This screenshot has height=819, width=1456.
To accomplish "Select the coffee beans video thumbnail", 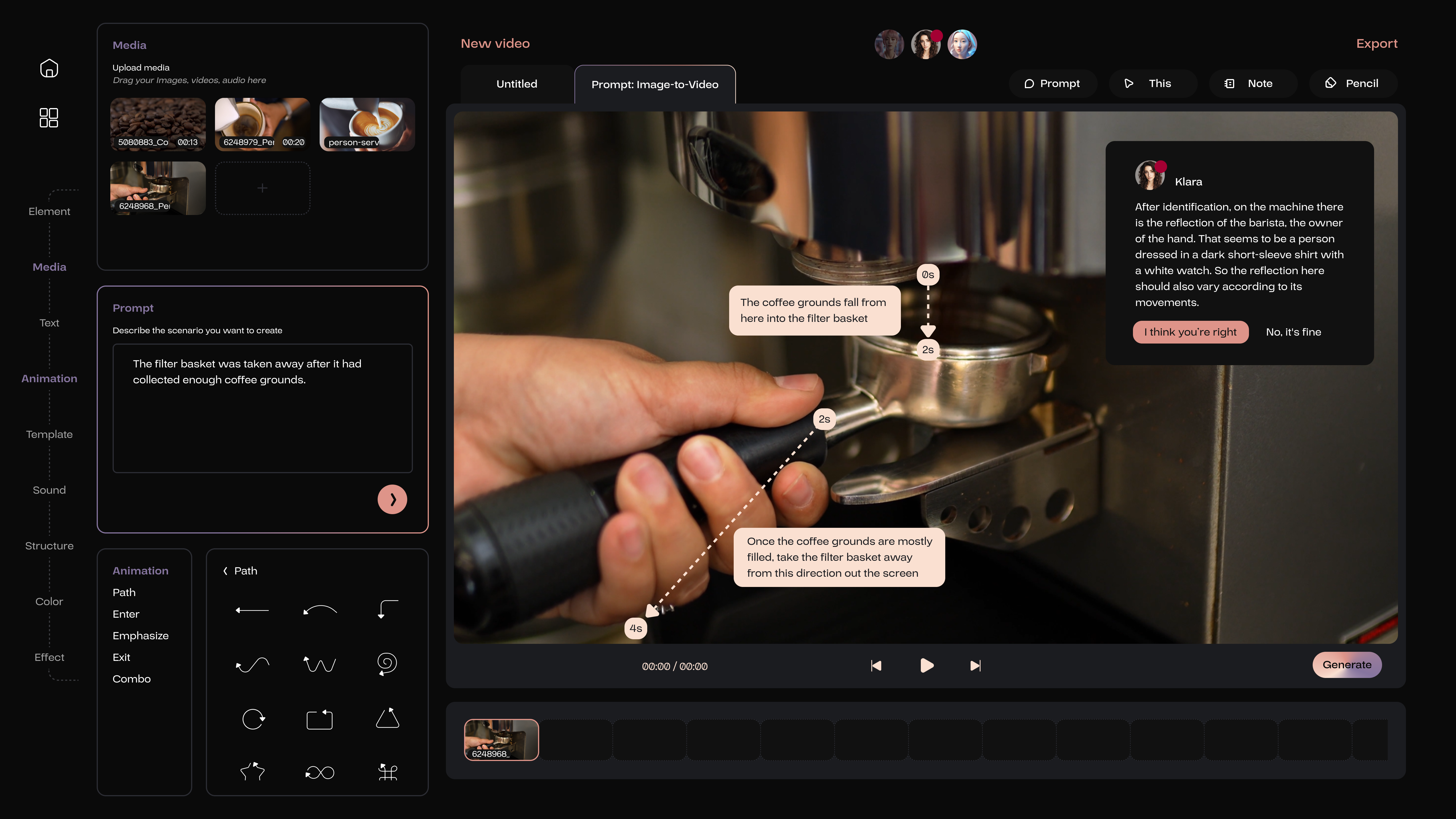I will [x=158, y=124].
